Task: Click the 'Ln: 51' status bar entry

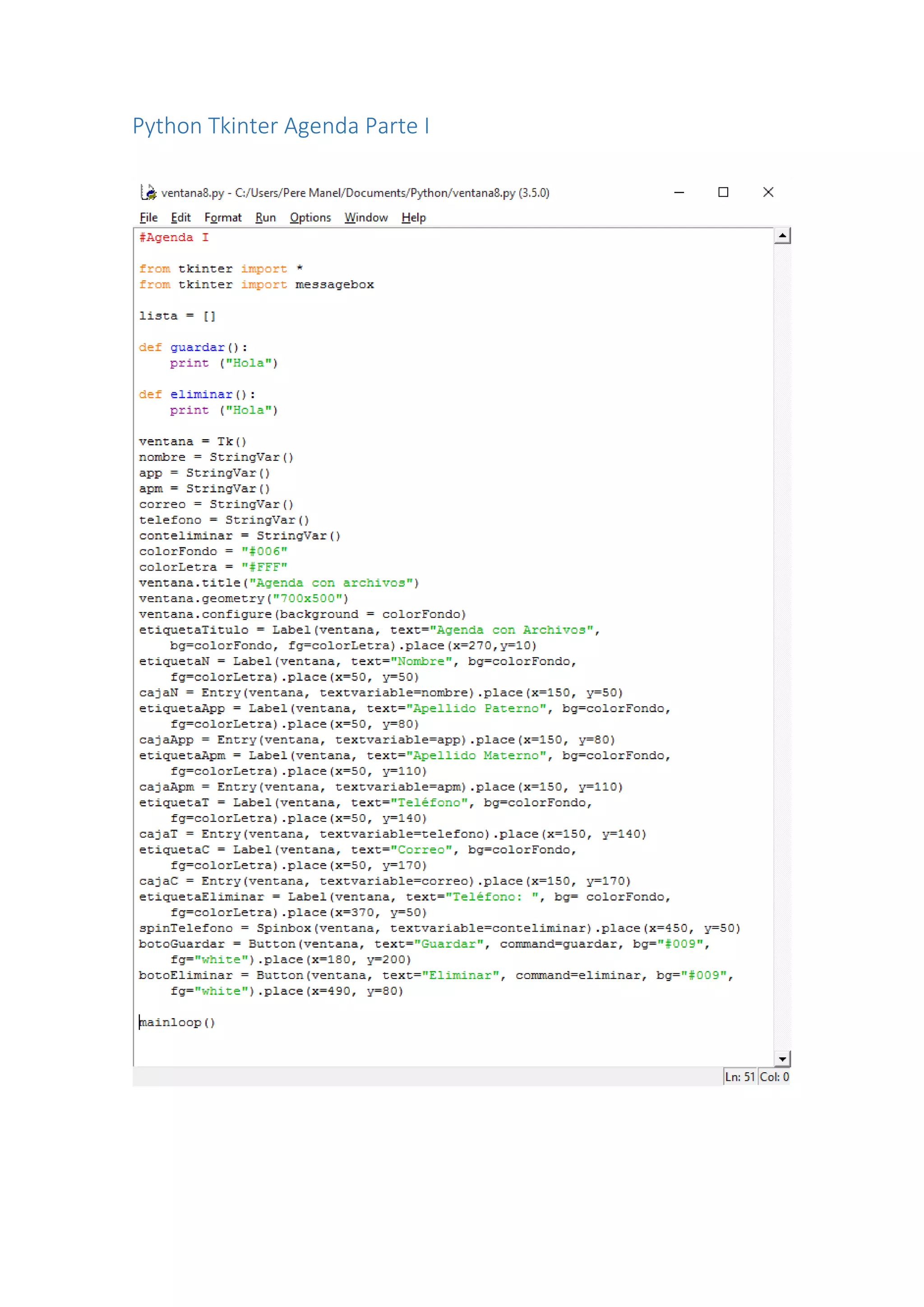Action: (x=739, y=1077)
